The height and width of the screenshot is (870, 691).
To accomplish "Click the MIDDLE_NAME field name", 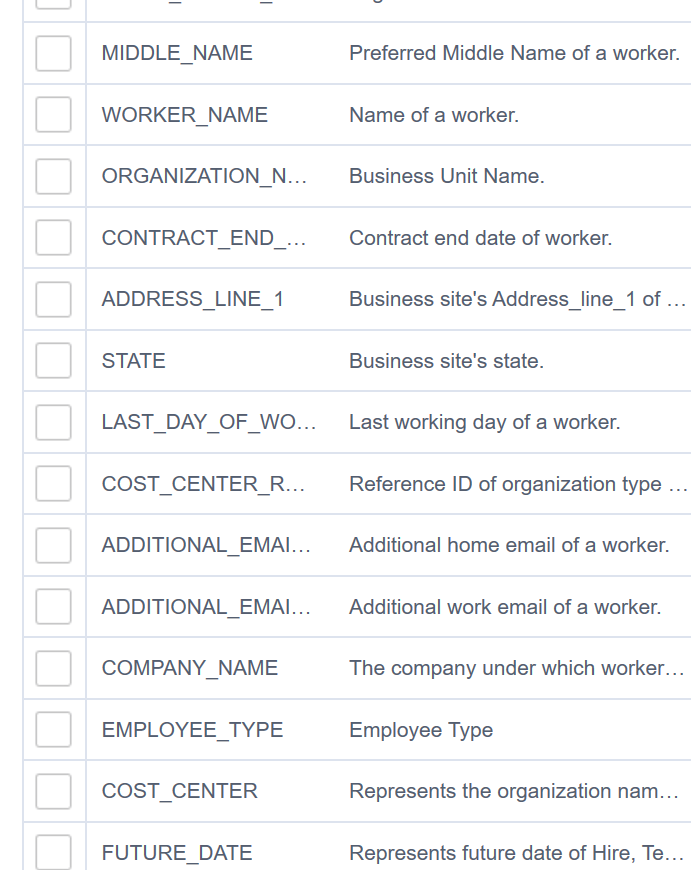I will pos(177,53).
